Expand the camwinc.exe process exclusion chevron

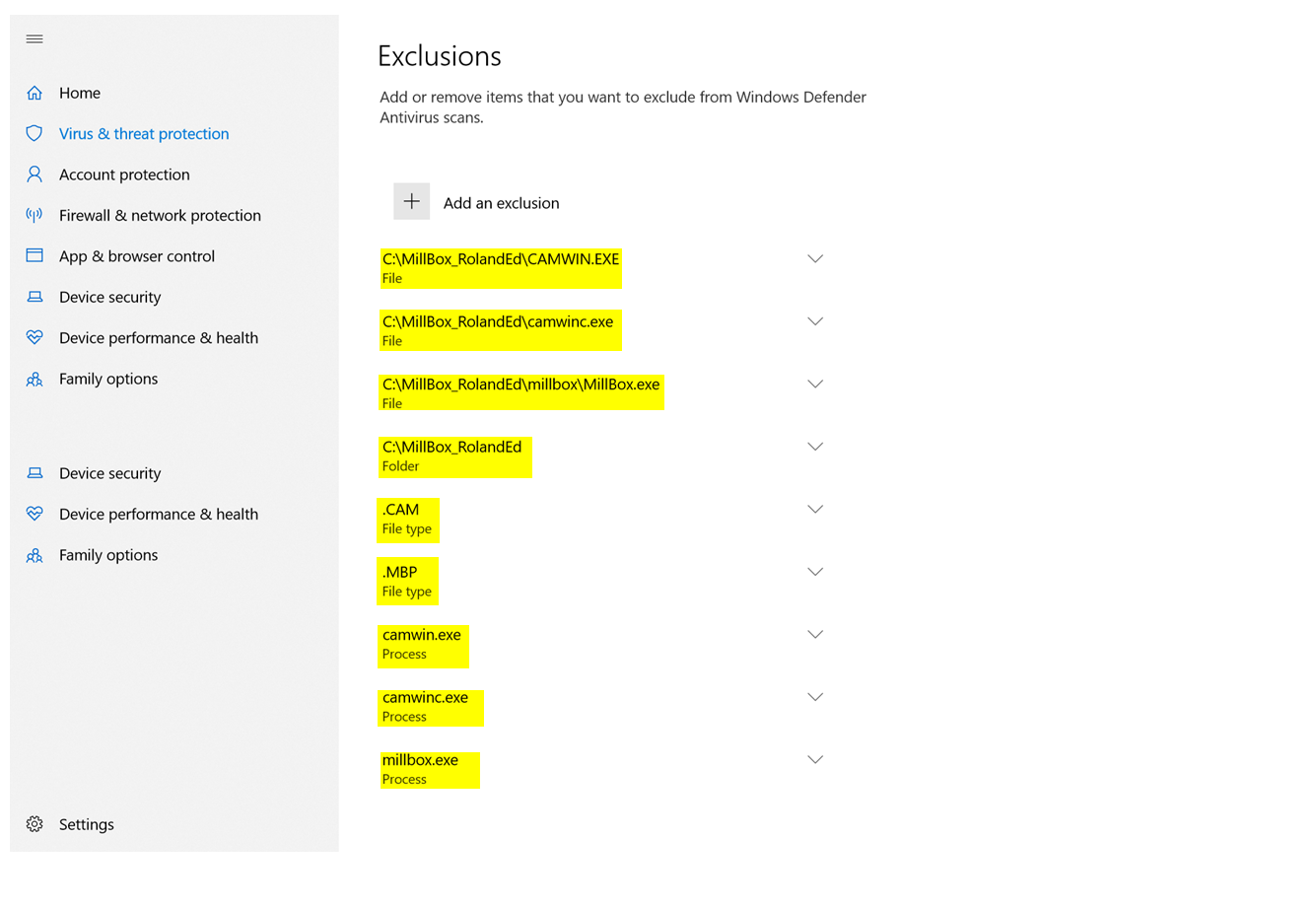pos(815,697)
